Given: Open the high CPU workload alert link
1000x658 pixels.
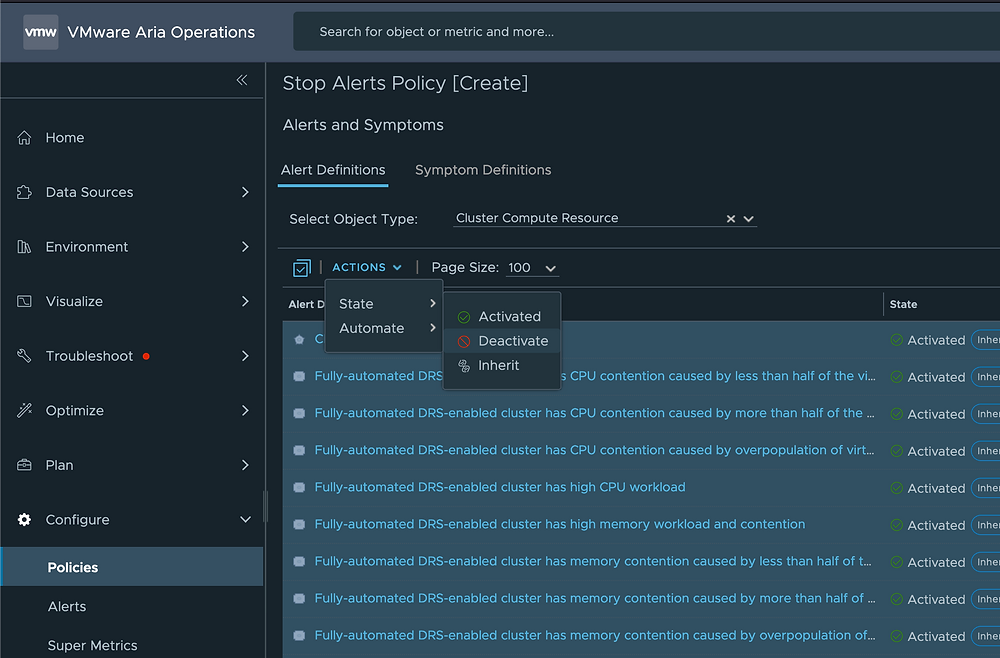Looking at the screenshot, I should 500,487.
